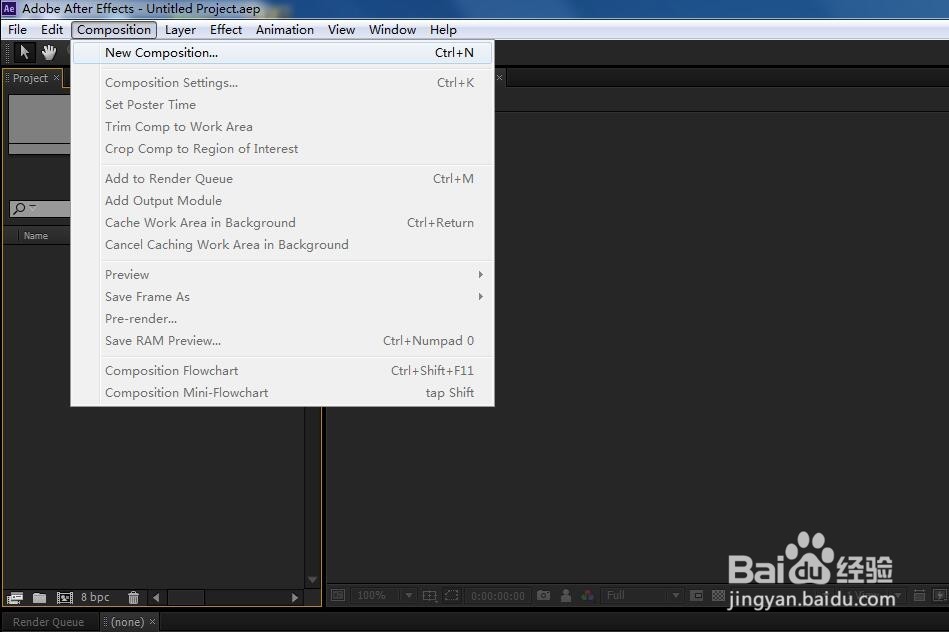Image resolution: width=949 pixels, height=632 pixels.
Task: Open the Layer menu
Action: click(x=180, y=30)
